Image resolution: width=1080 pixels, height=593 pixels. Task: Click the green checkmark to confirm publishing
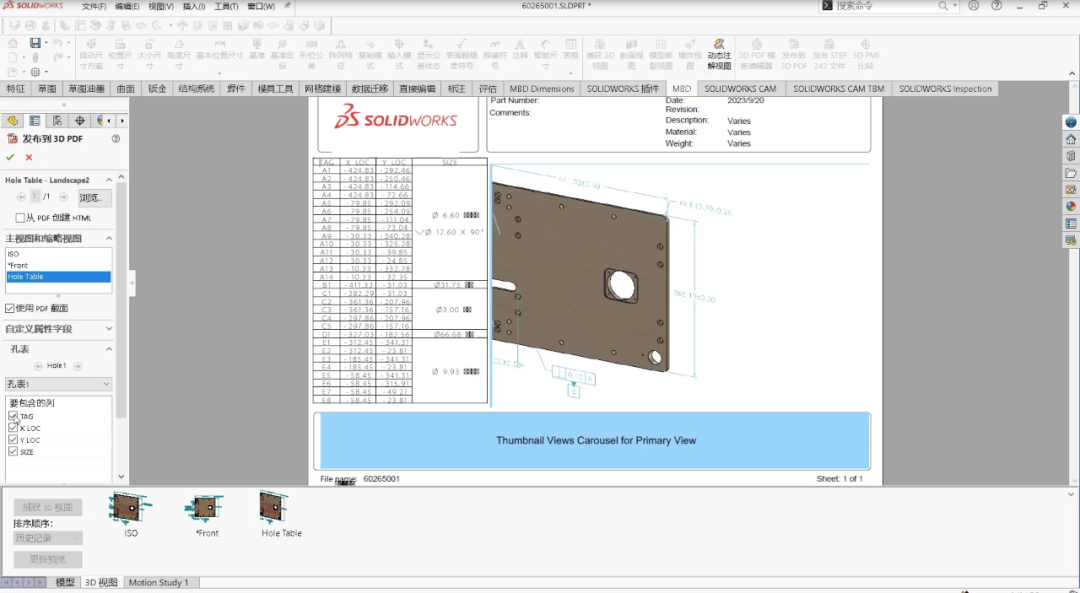pyautogui.click(x=10, y=157)
